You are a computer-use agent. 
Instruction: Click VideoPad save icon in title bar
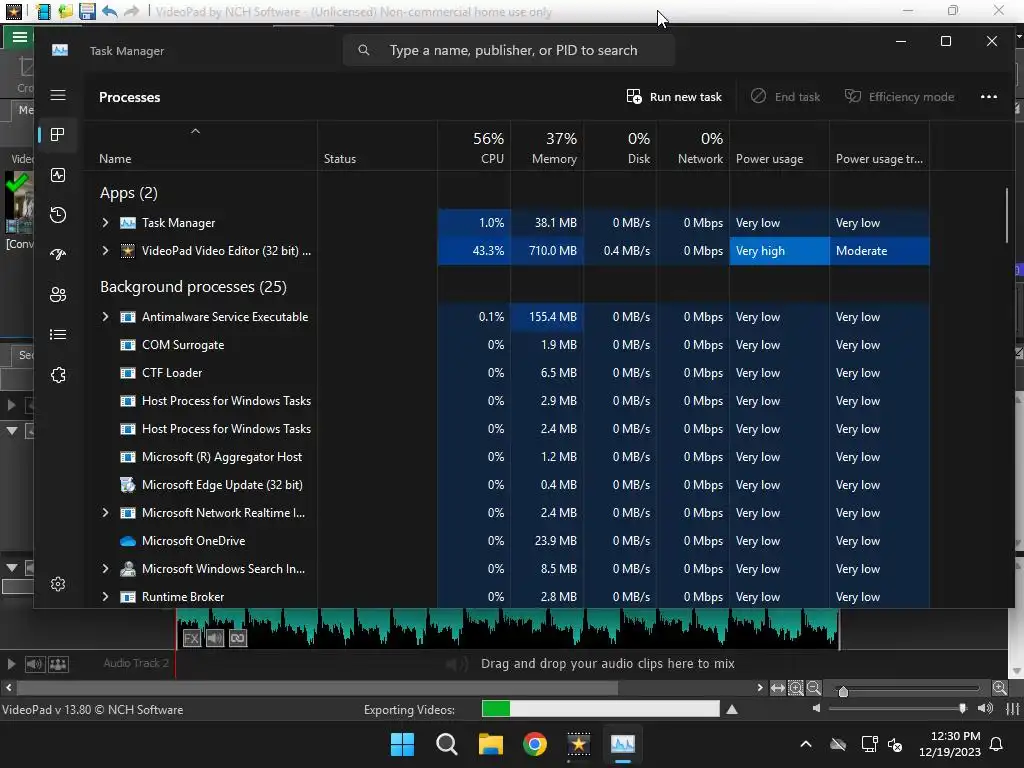(87, 11)
